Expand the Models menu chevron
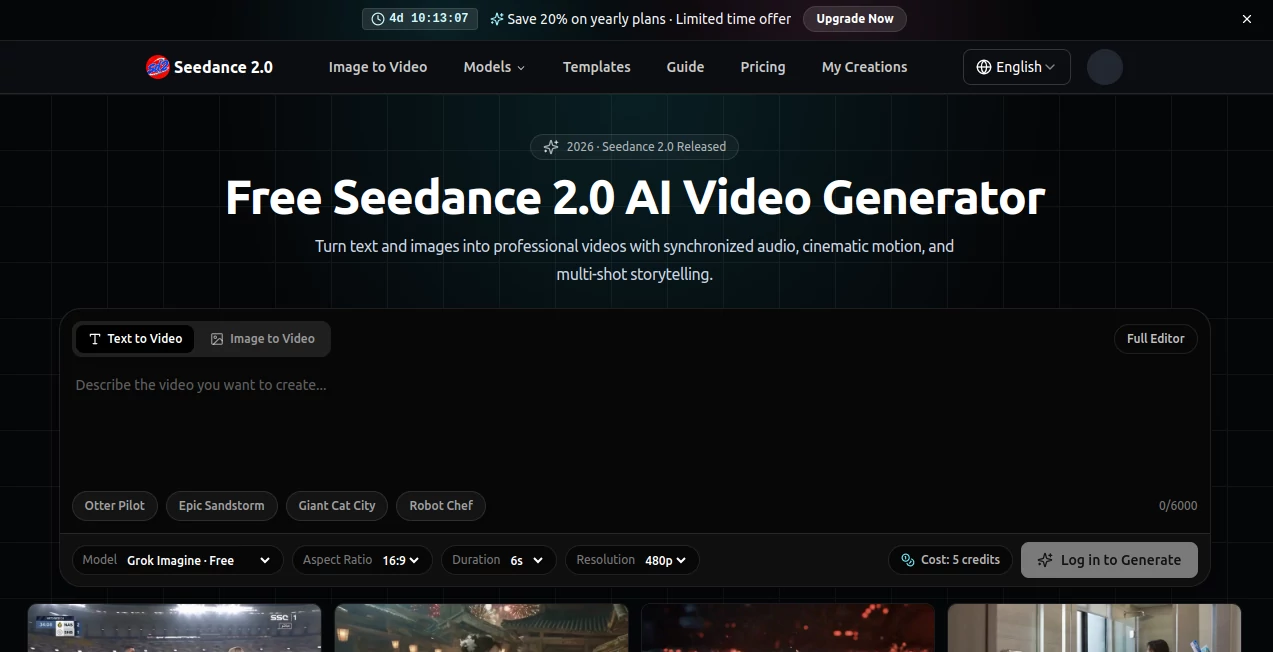Screen dimensions: 1273x652 (521, 68)
